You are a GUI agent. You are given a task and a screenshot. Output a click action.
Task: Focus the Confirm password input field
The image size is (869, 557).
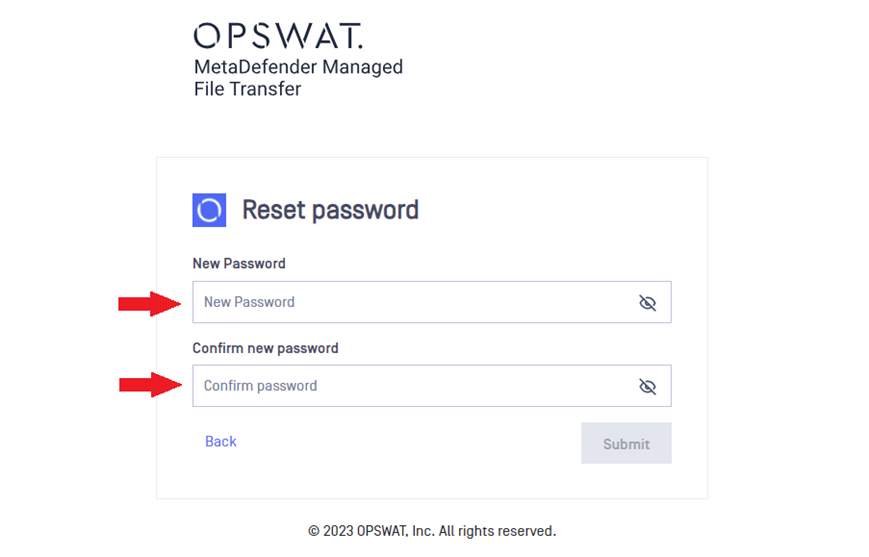(432, 386)
